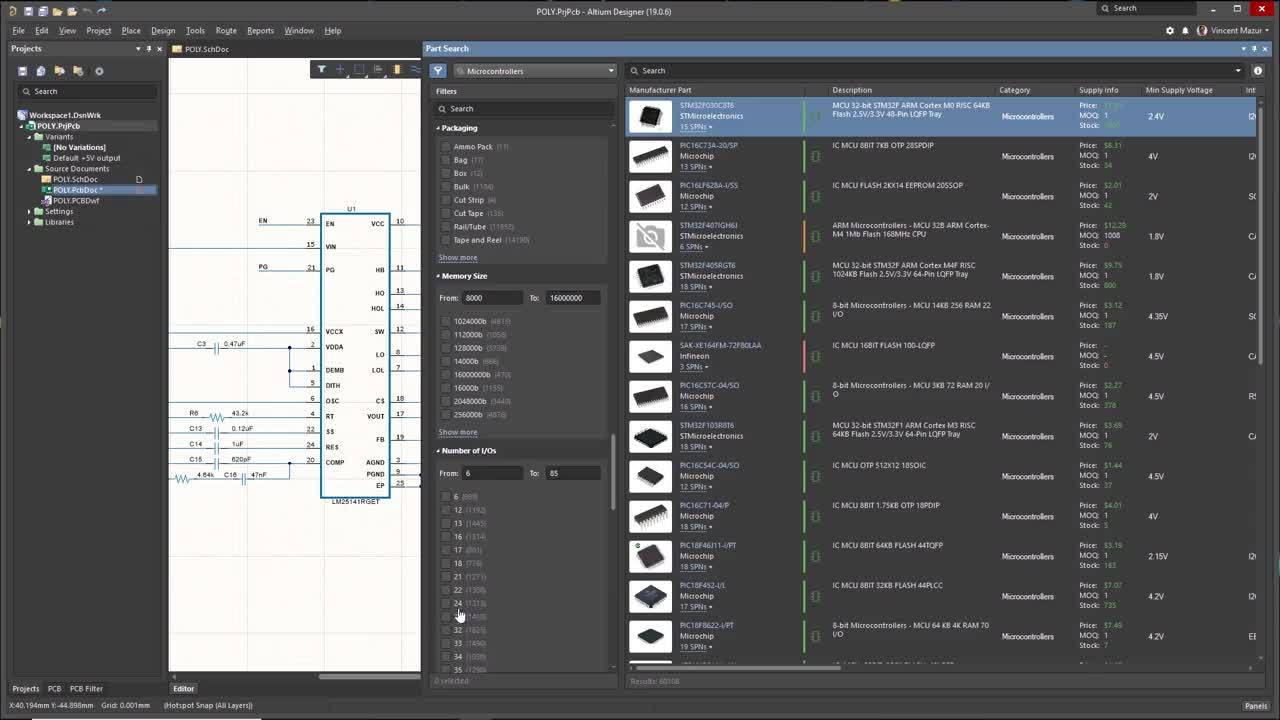Click the notifications bell icon
This screenshot has width=1280, height=720.
(x=1185, y=31)
